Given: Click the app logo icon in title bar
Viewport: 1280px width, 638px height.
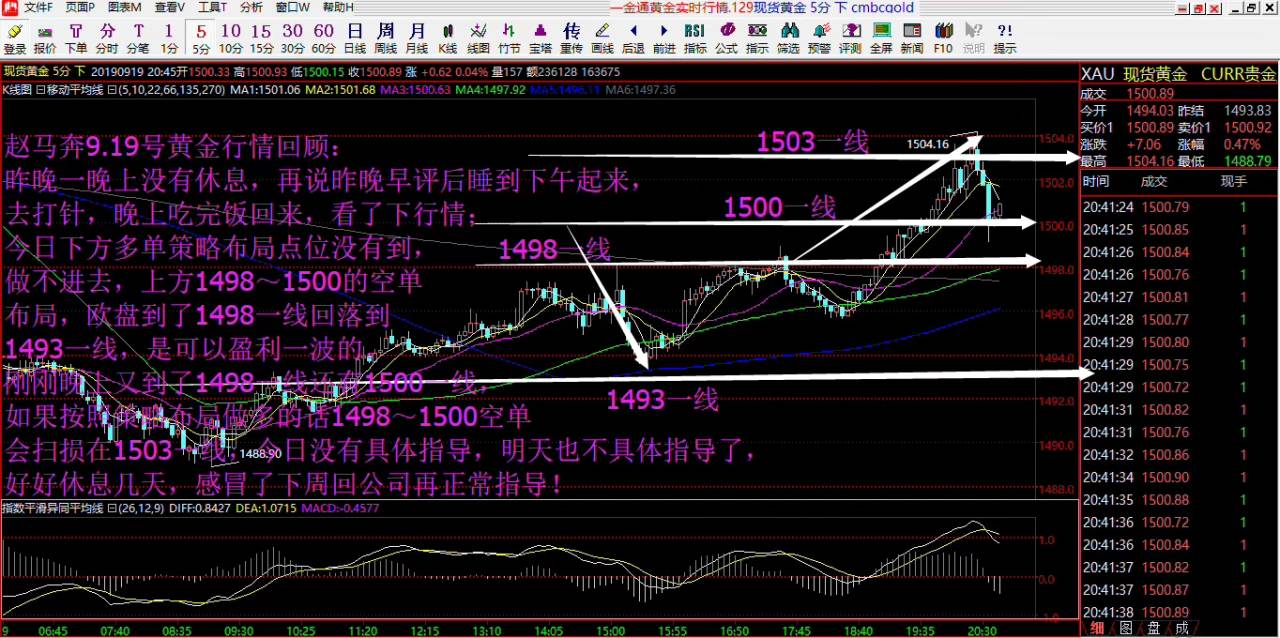Looking at the screenshot, I should tap(9, 7).
